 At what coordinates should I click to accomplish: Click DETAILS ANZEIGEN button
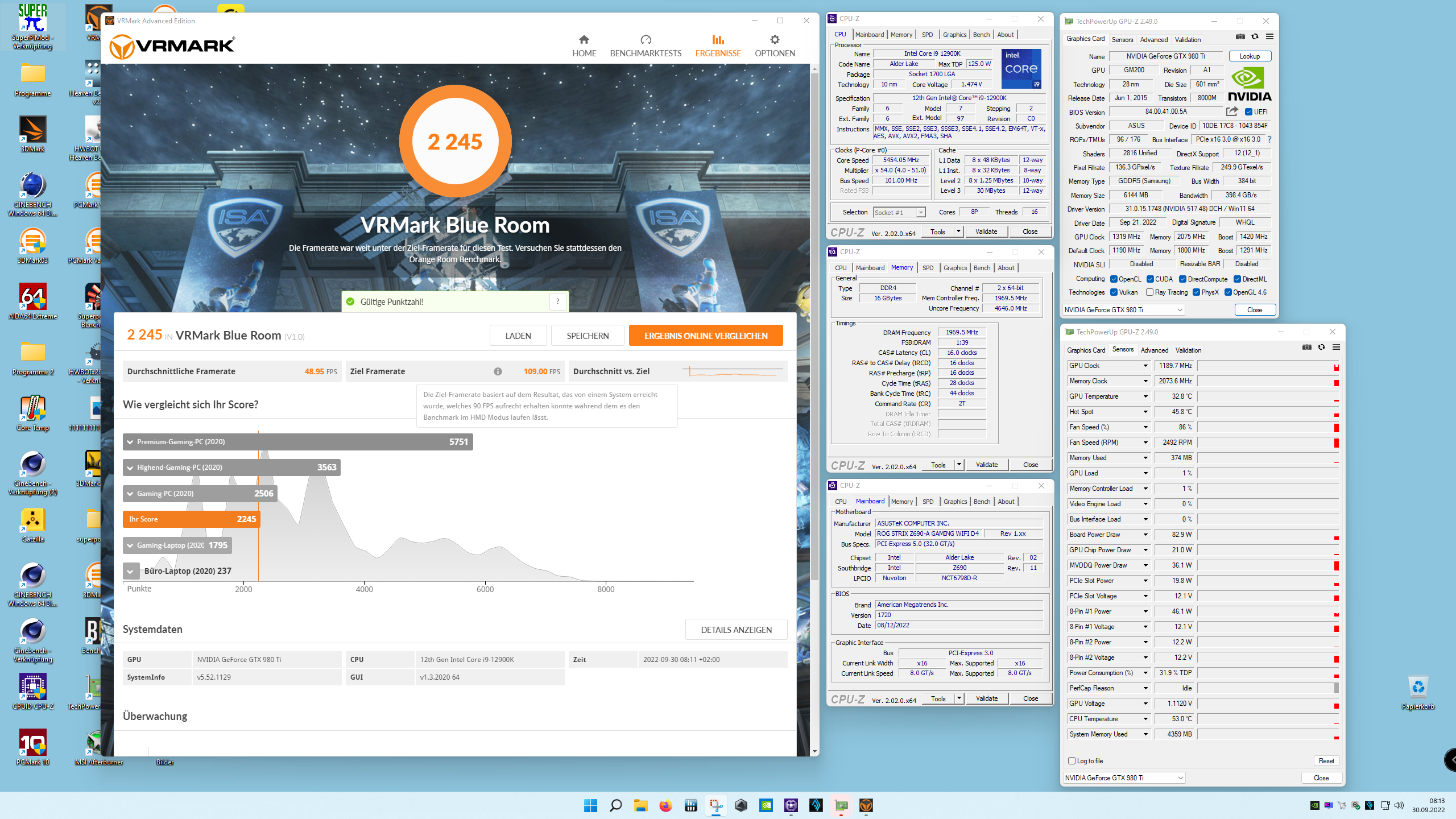pyautogui.click(x=736, y=630)
